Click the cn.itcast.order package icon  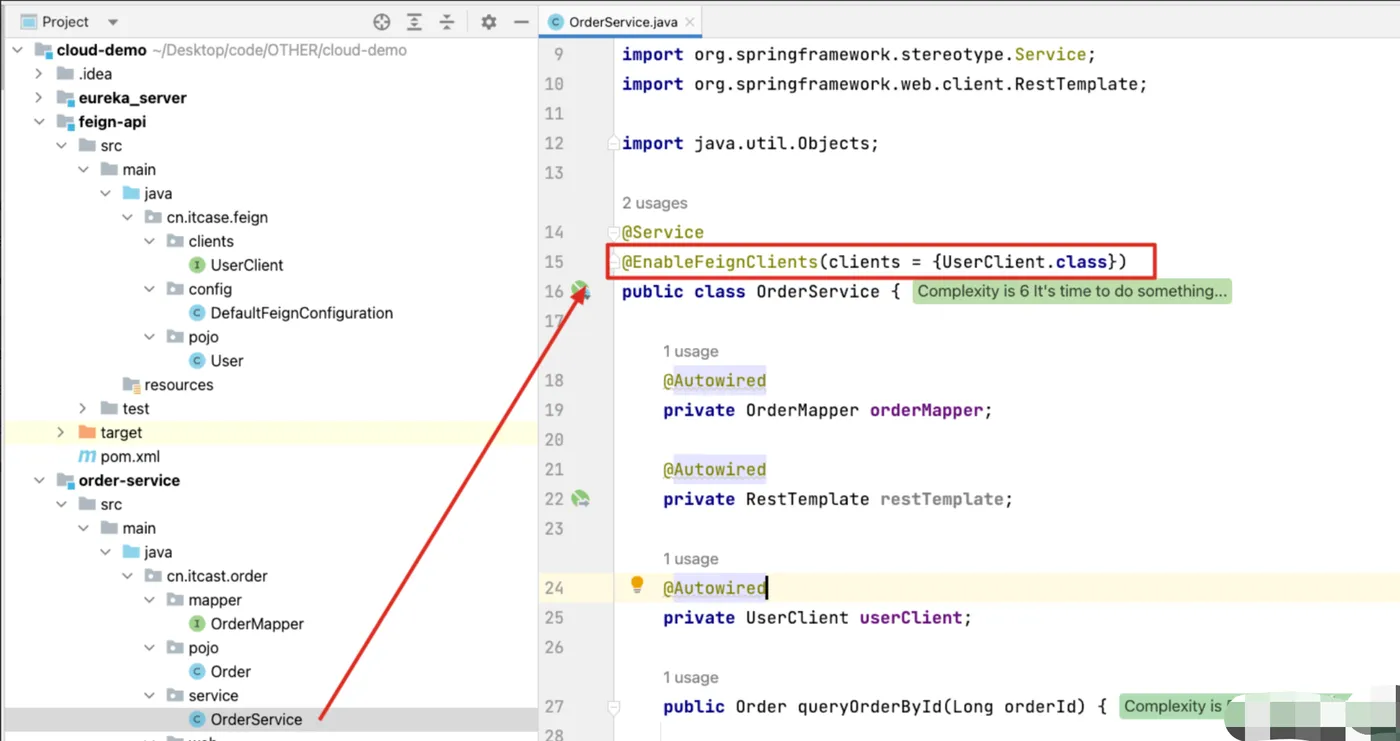tap(153, 576)
